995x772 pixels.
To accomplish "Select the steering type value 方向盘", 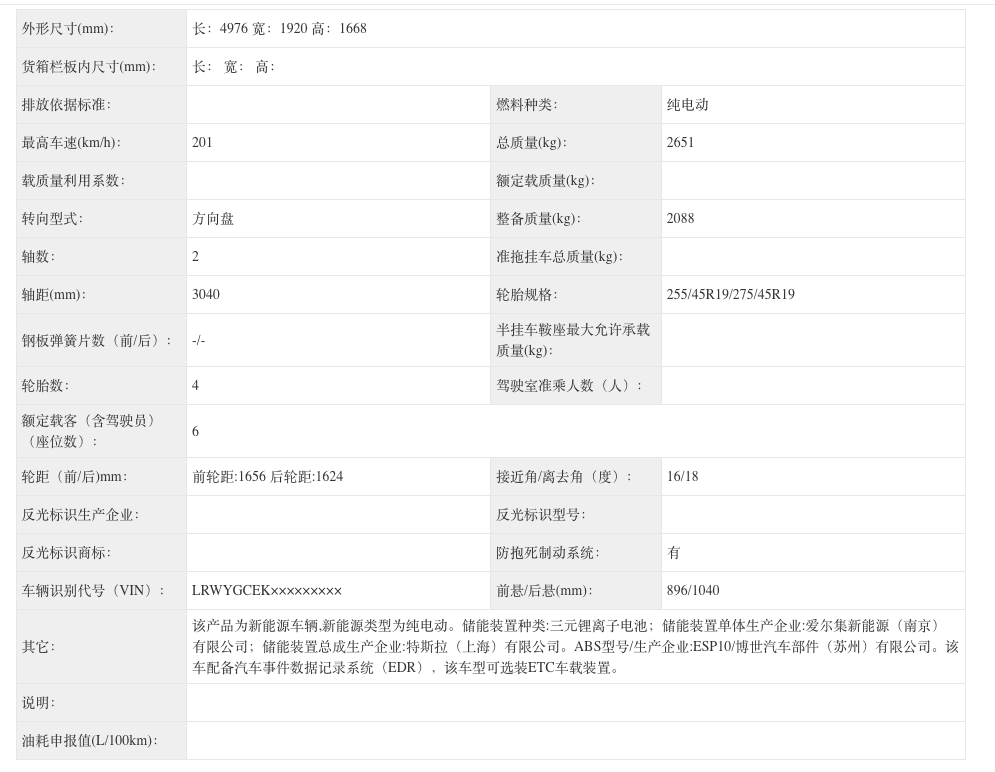I will coord(213,219).
